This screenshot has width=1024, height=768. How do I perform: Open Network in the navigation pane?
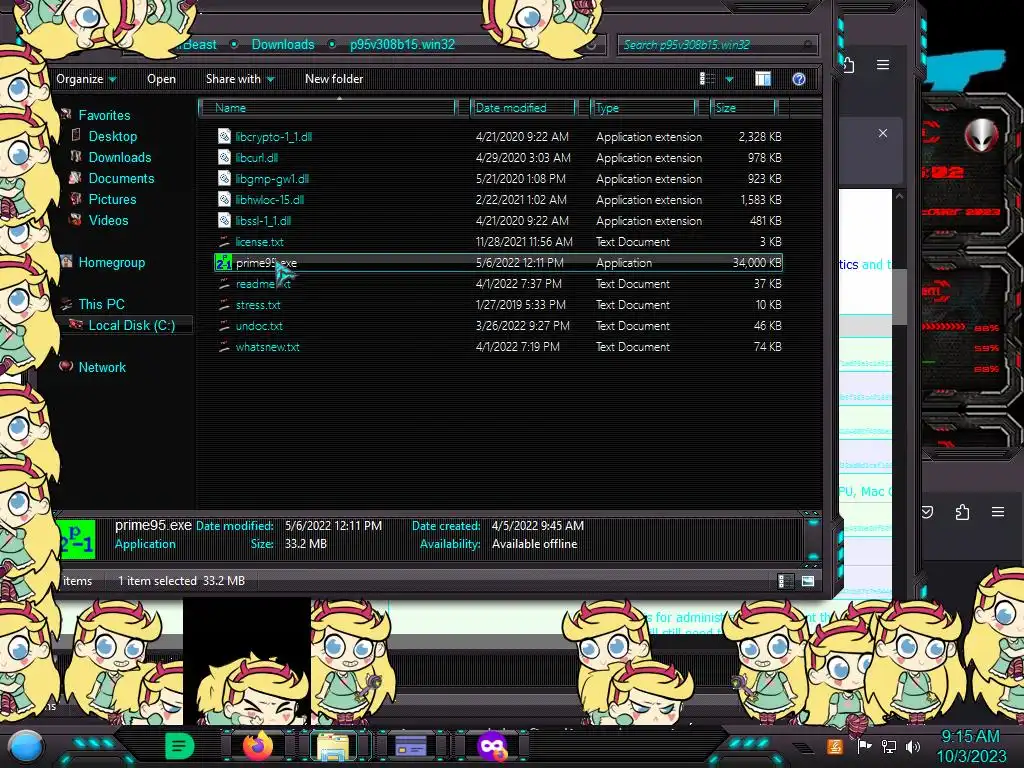pos(102,367)
